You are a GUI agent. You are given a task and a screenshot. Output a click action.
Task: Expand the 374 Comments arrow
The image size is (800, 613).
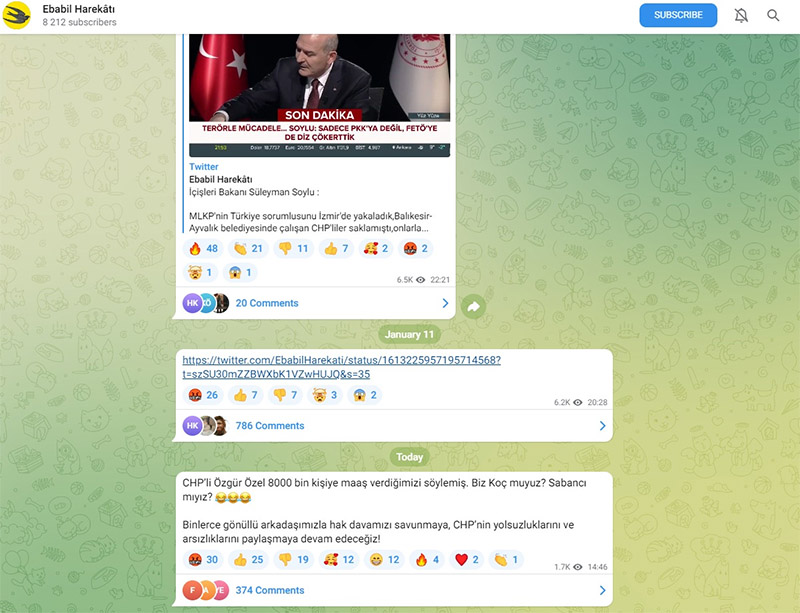603,590
